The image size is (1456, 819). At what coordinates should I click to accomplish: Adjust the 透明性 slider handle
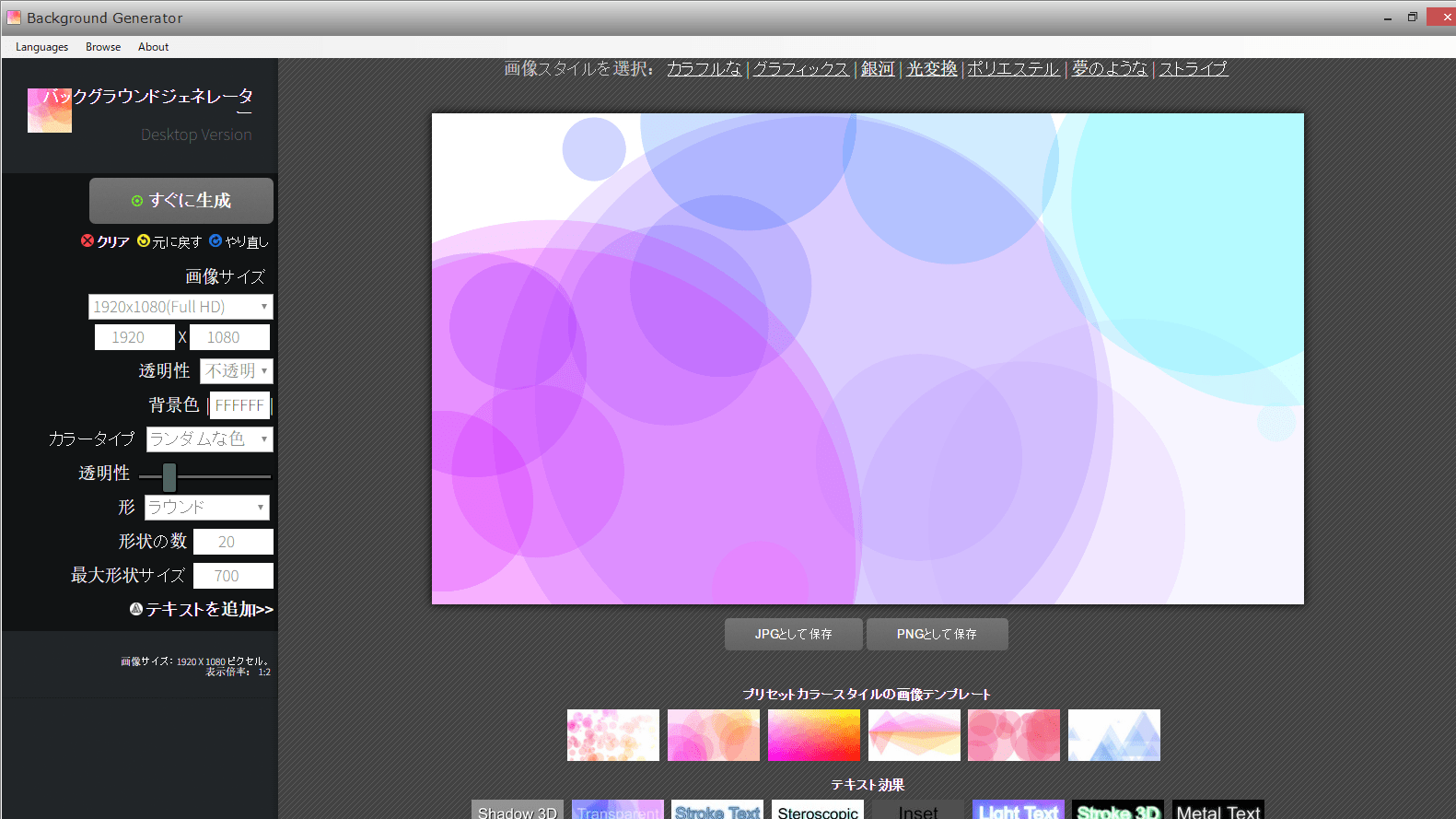click(169, 477)
